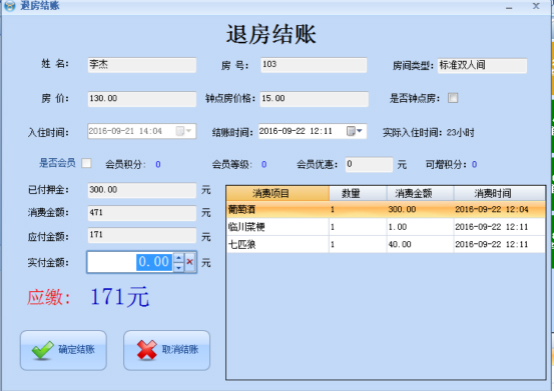Image resolution: width=554 pixels, height=391 pixels.
Task: Toggle the 是否钟点房 checkbox
Action: tap(453, 98)
